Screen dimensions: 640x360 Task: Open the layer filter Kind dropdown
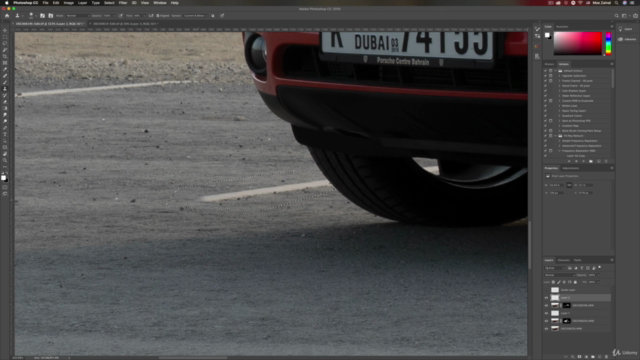555,268
